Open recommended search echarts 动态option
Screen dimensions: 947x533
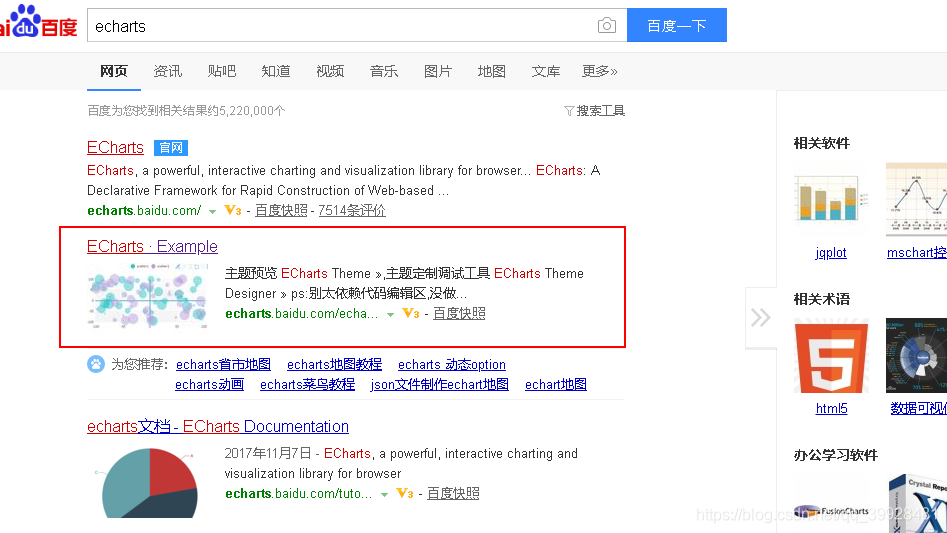click(x=452, y=365)
